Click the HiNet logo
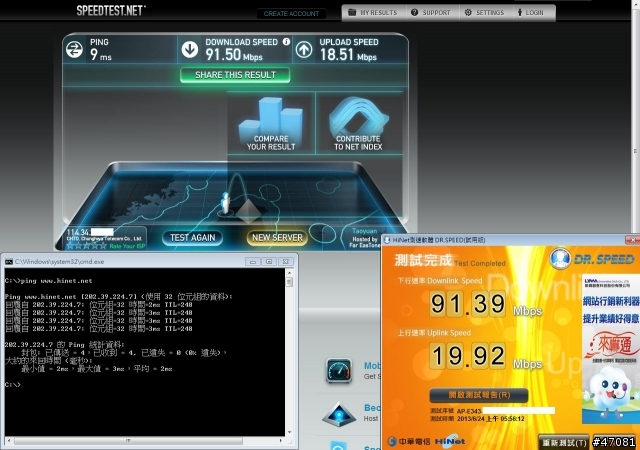 coord(450,441)
